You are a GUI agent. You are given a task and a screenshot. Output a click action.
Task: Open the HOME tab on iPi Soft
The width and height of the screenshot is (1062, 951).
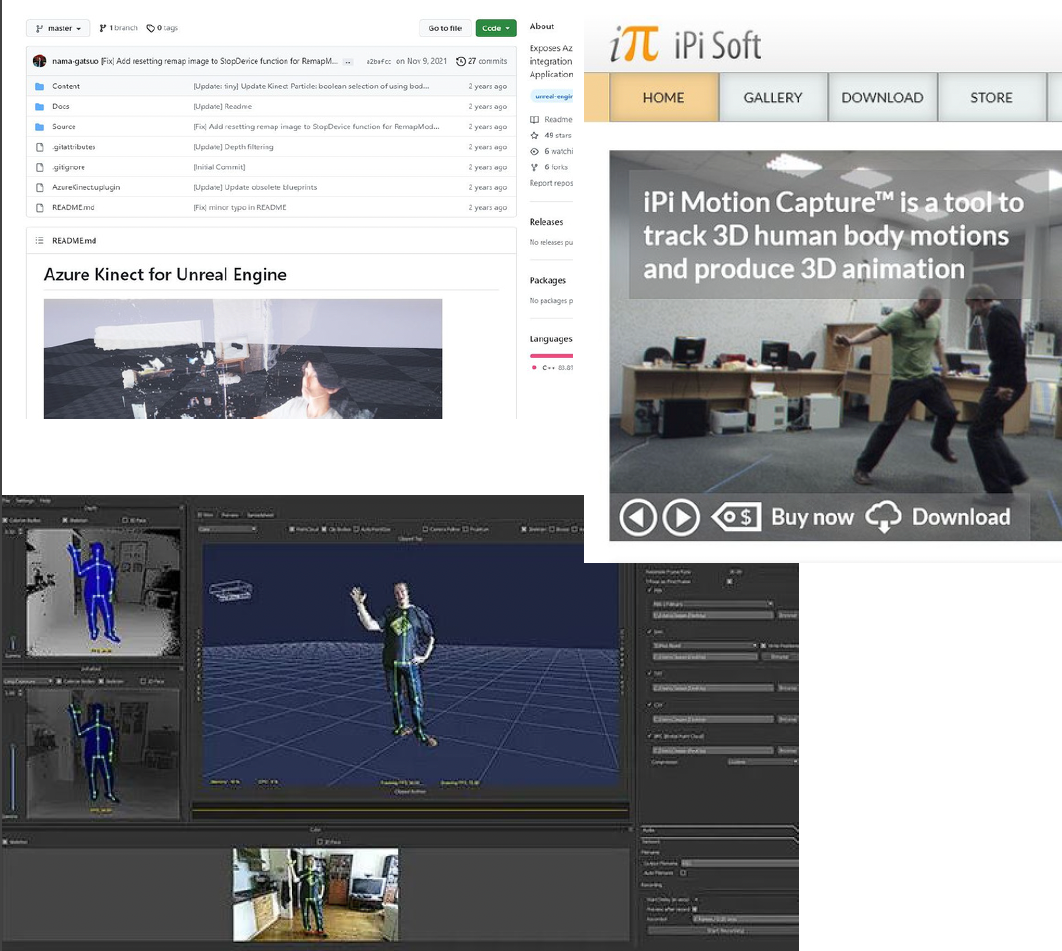[x=664, y=98]
